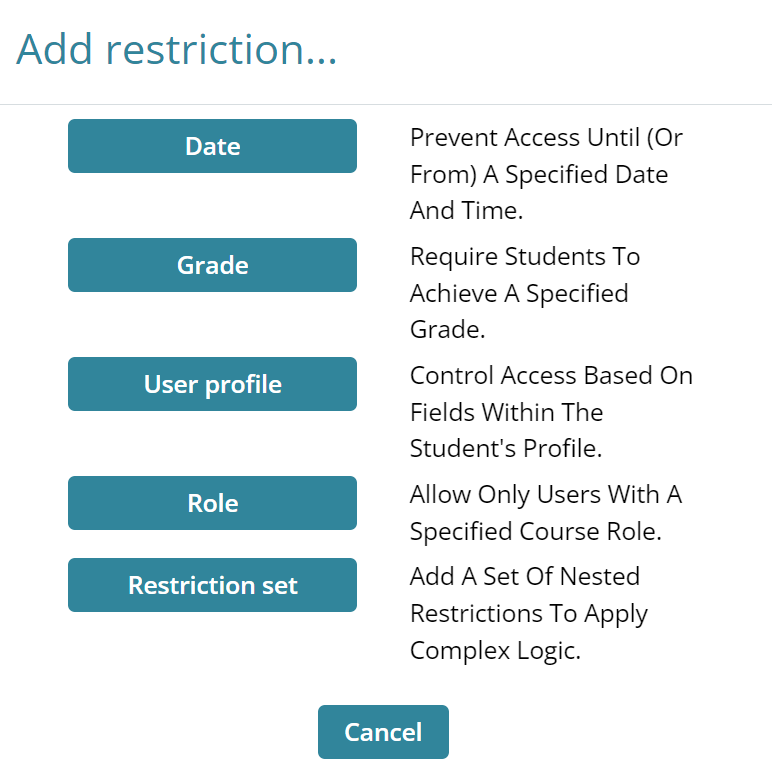Click the "Require Students To" description line
772x770 pixels.
click(x=525, y=256)
